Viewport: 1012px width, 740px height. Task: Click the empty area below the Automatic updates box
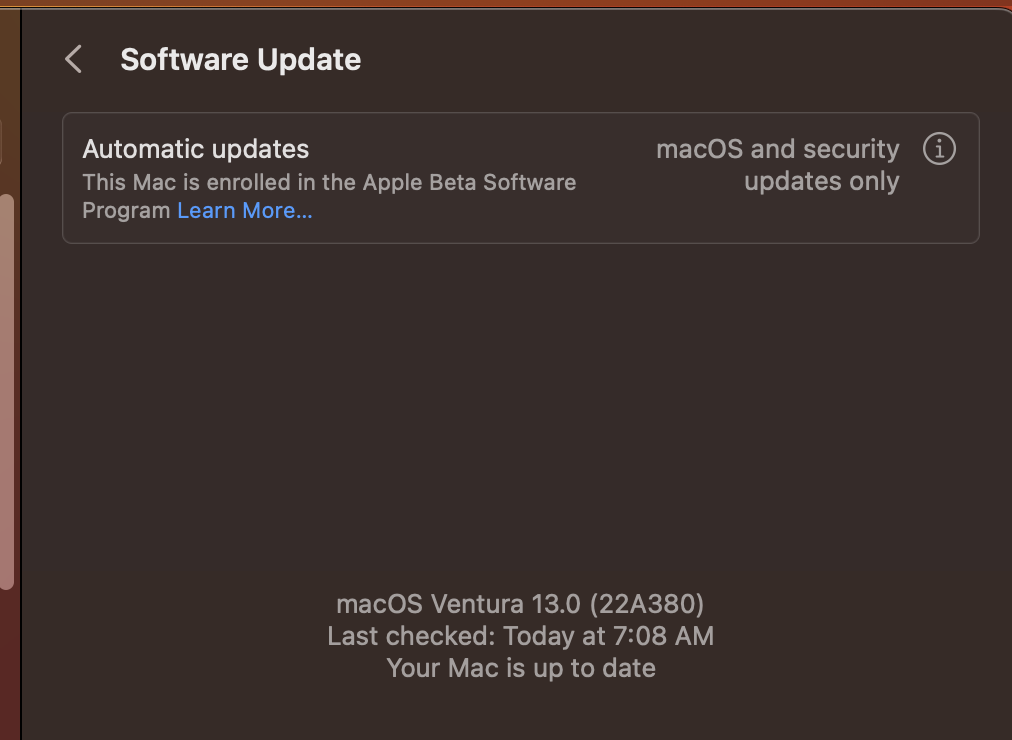coord(520,400)
